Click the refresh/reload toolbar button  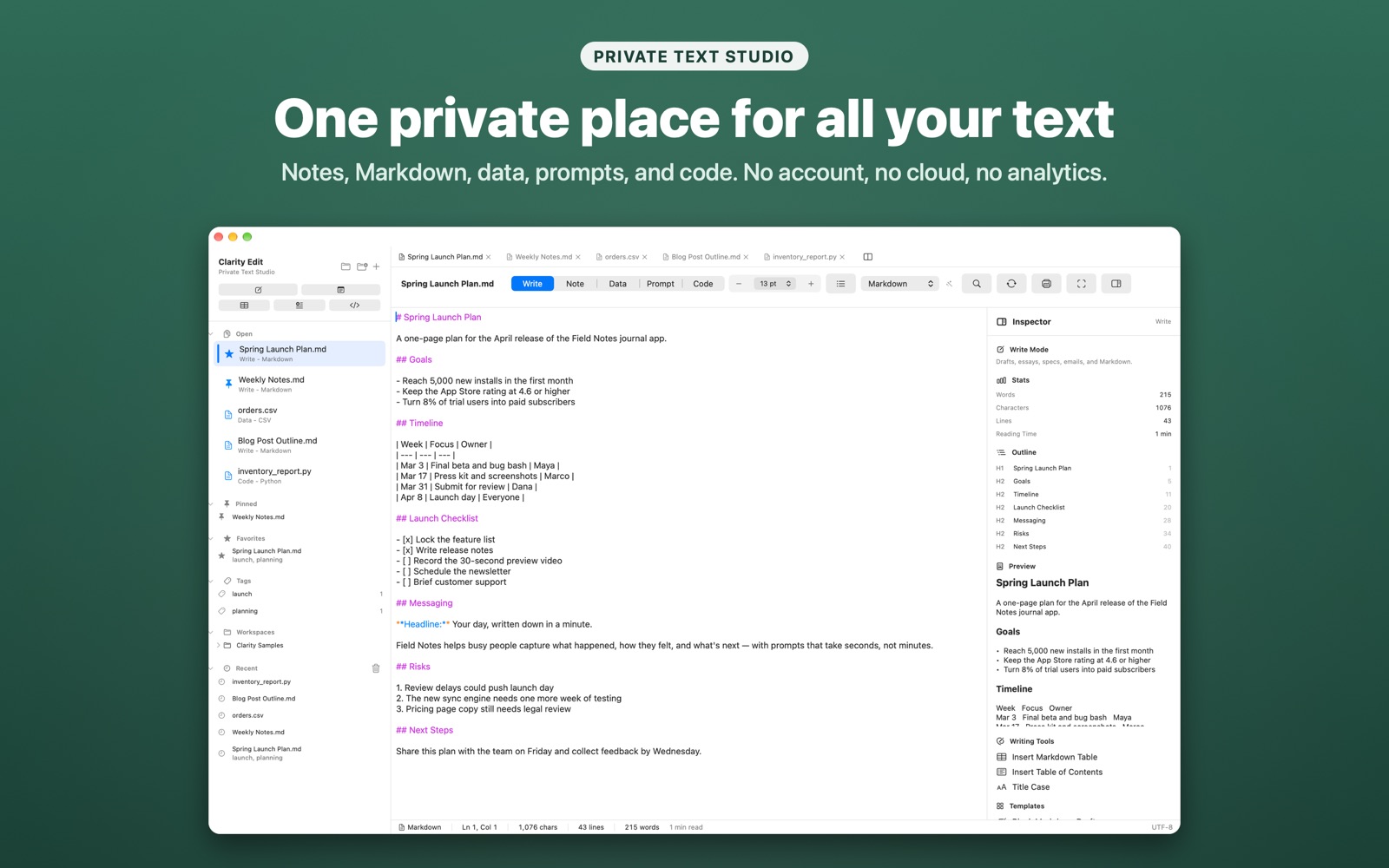pyautogui.click(x=1011, y=284)
